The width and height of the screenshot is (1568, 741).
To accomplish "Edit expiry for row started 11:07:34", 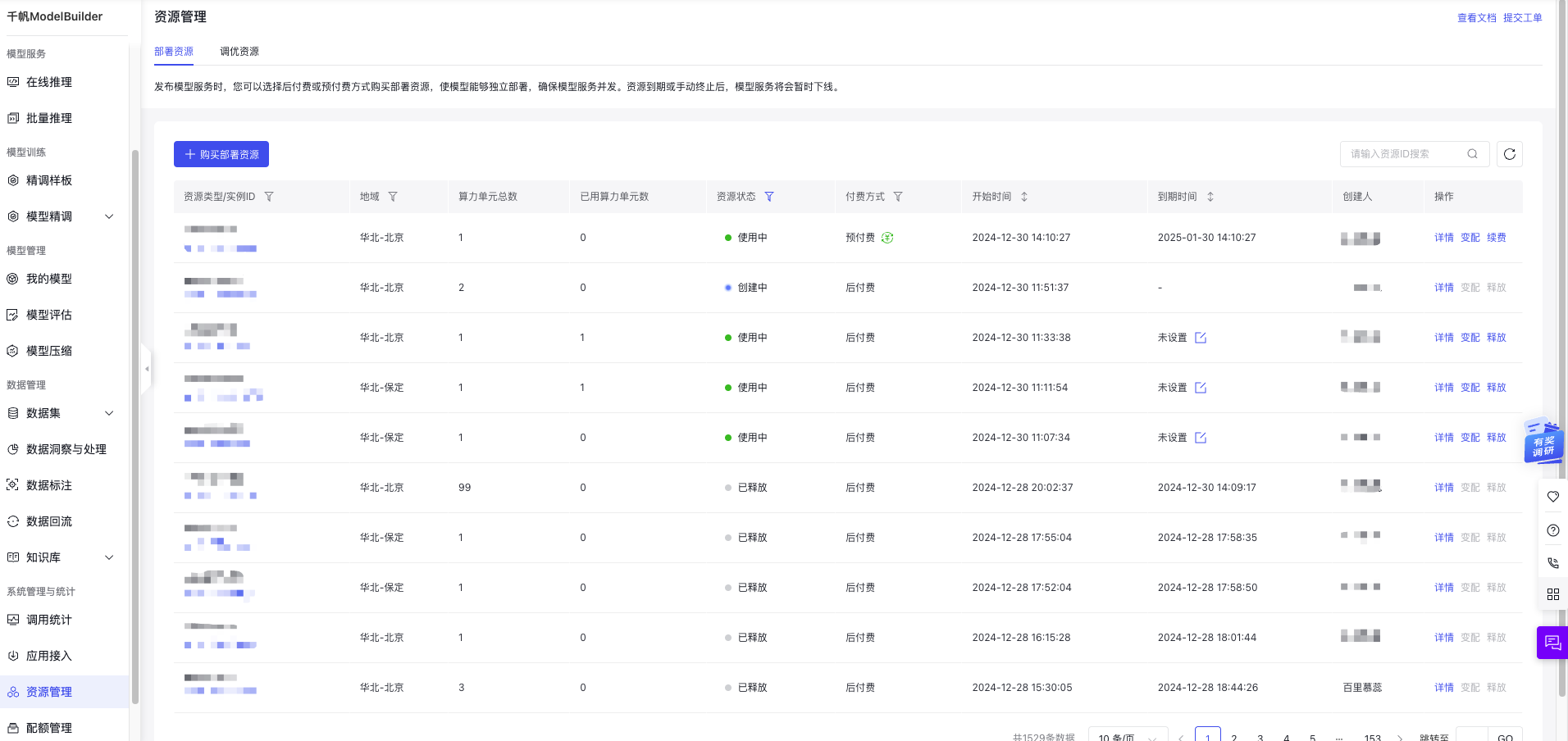I will [1201, 438].
